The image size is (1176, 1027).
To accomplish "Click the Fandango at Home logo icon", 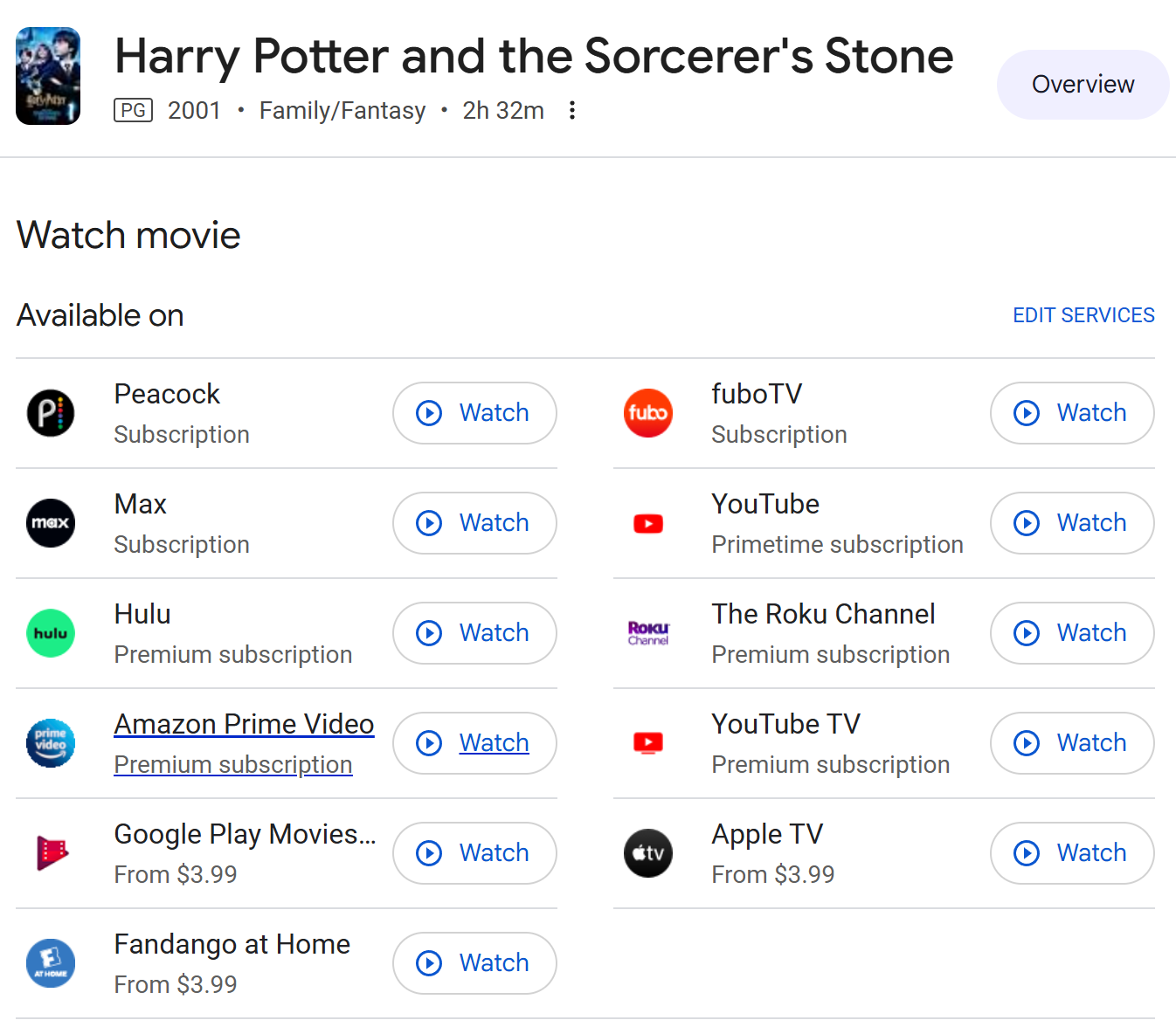I will coord(51,963).
